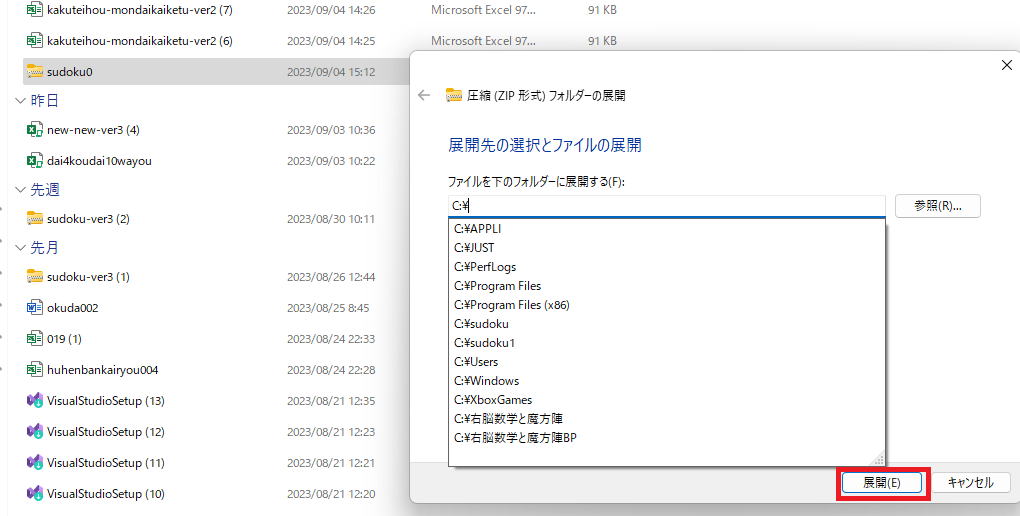Image resolution: width=1020 pixels, height=516 pixels.
Task: Click the Excel icon of kakuteihou-mondaikaiketu-ver2 (6)
Action: [34, 40]
